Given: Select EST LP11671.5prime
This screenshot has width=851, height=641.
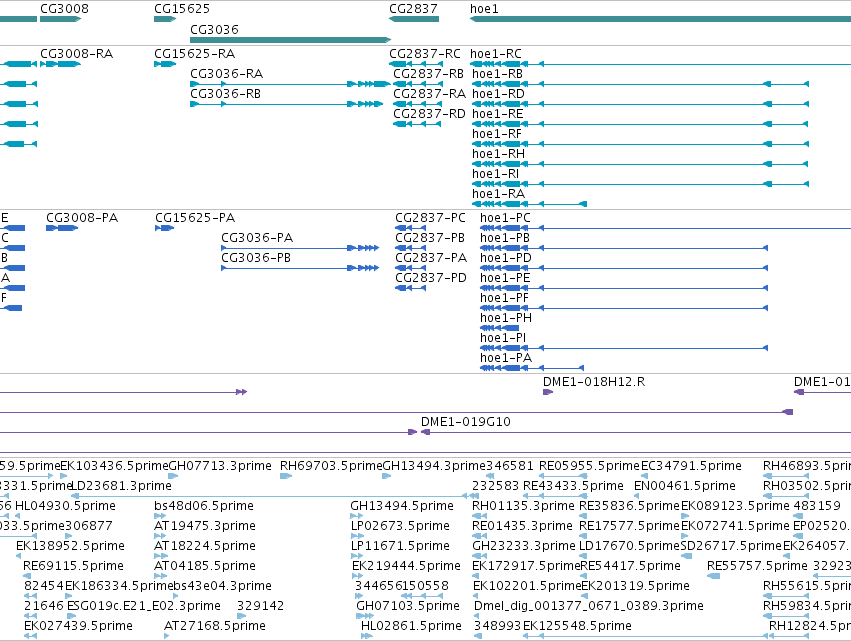Looking at the screenshot, I should tap(400, 546).
